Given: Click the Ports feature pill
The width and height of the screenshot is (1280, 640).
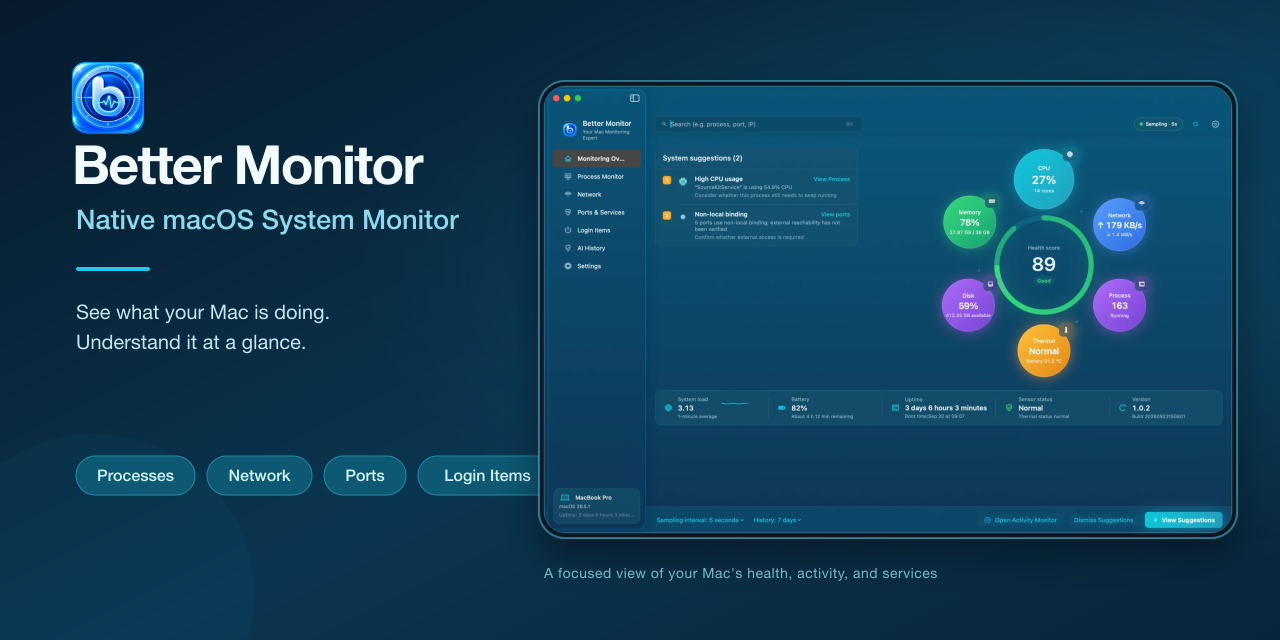Looking at the screenshot, I should [365, 475].
